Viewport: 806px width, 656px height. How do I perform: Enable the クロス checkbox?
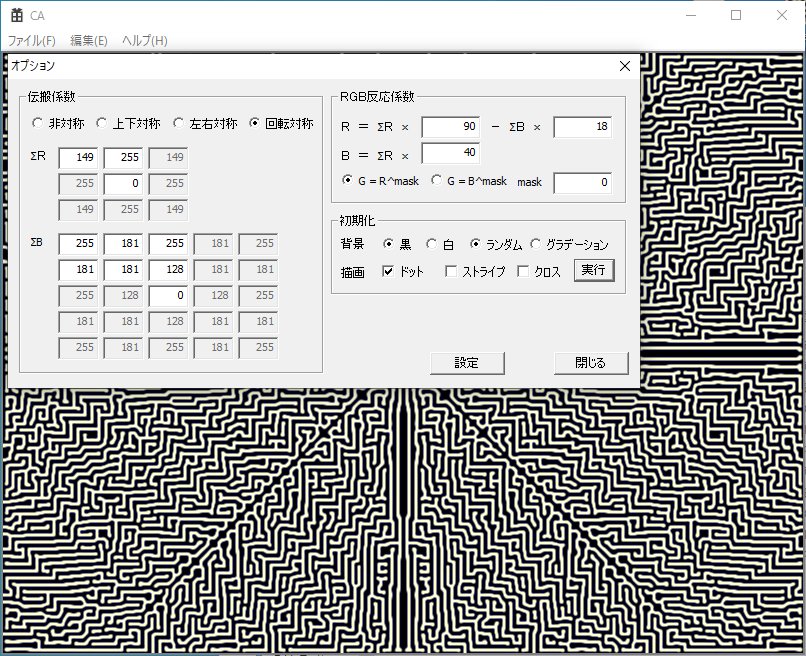tap(524, 272)
